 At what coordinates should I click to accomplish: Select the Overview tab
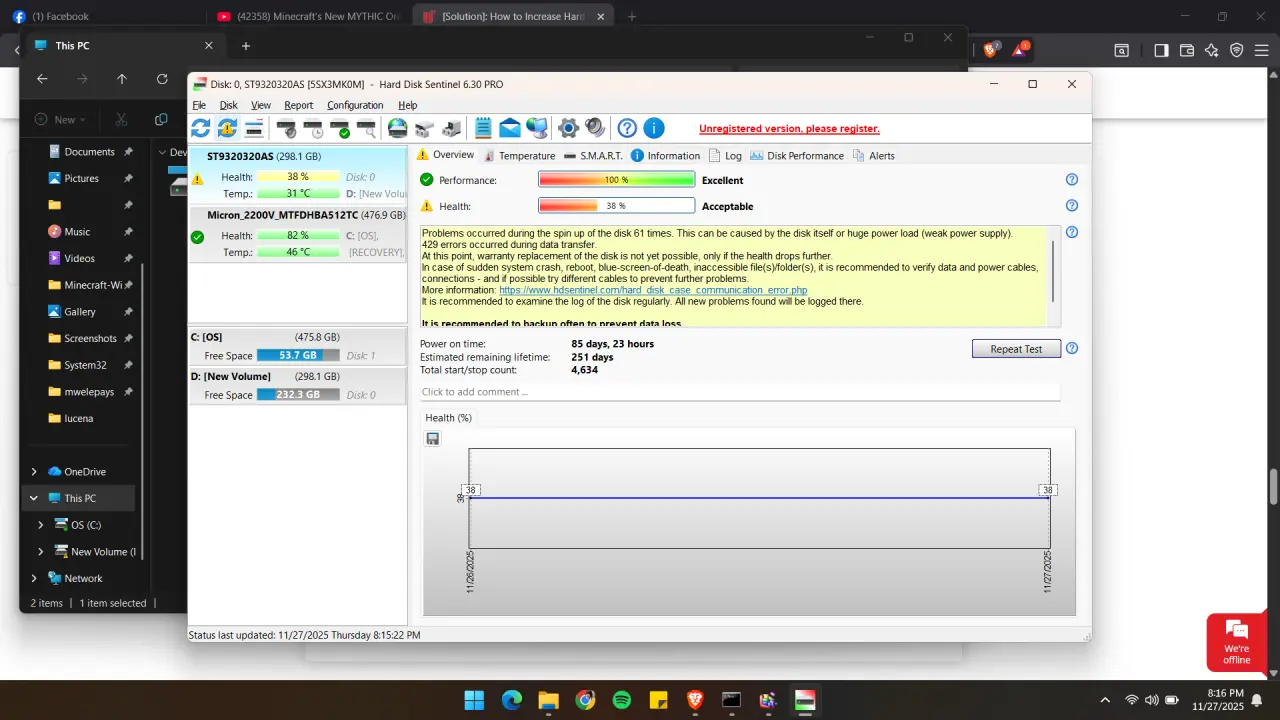(x=445, y=155)
